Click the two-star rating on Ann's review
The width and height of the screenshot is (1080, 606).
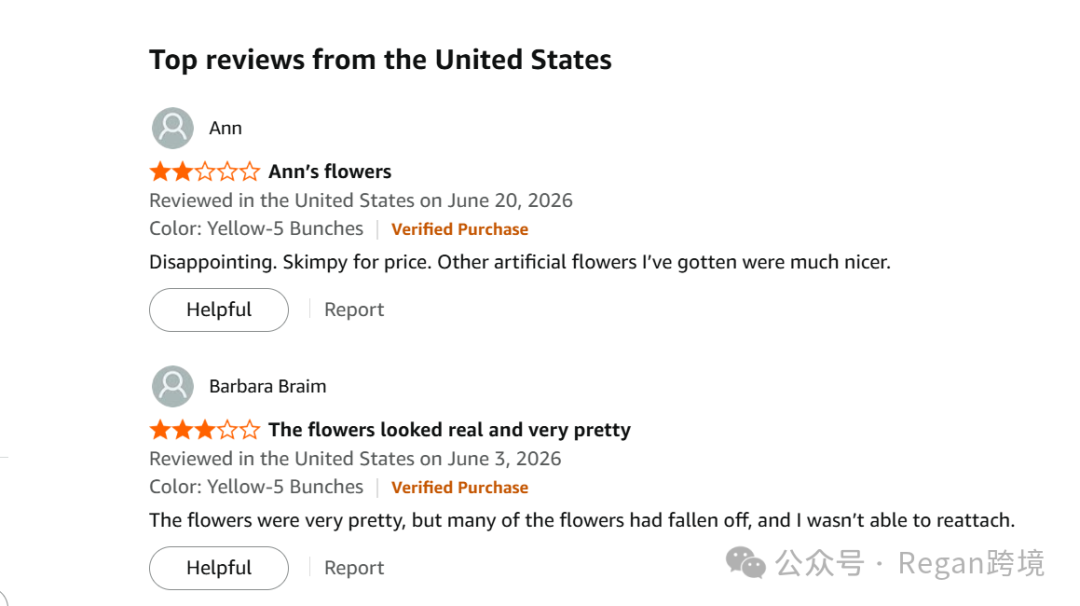(x=205, y=171)
